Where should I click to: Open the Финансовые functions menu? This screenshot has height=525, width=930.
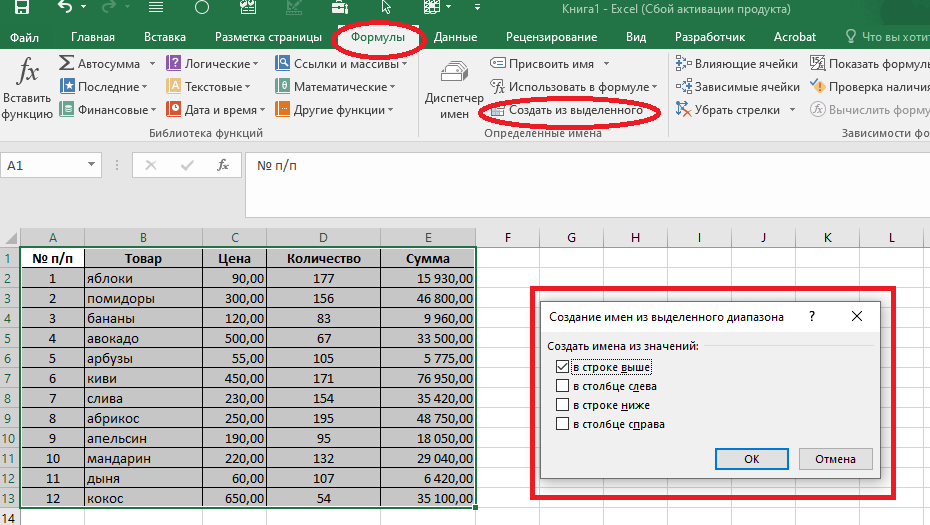tap(107, 110)
